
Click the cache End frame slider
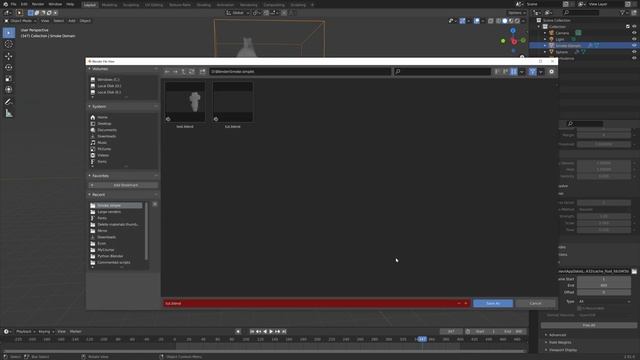[604, 286]
